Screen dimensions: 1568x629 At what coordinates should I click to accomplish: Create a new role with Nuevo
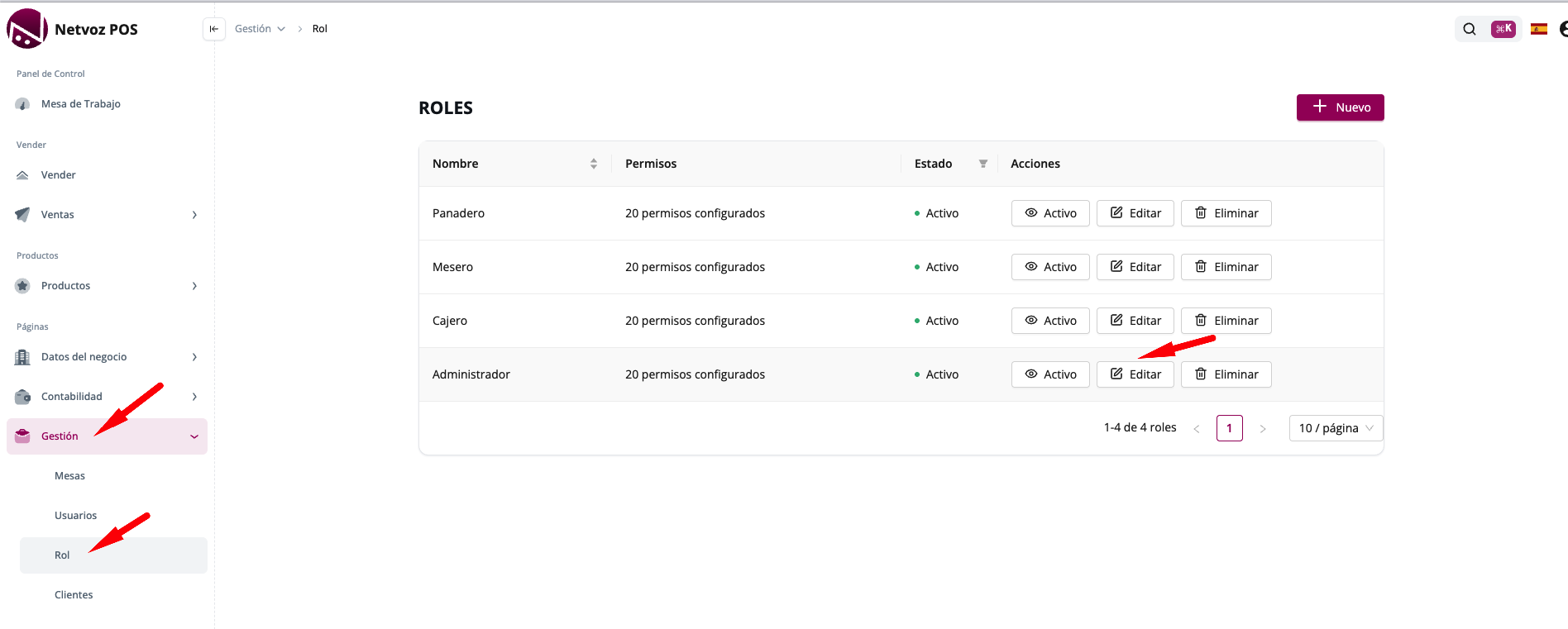pyautogui.click(x=1340, y=107)
